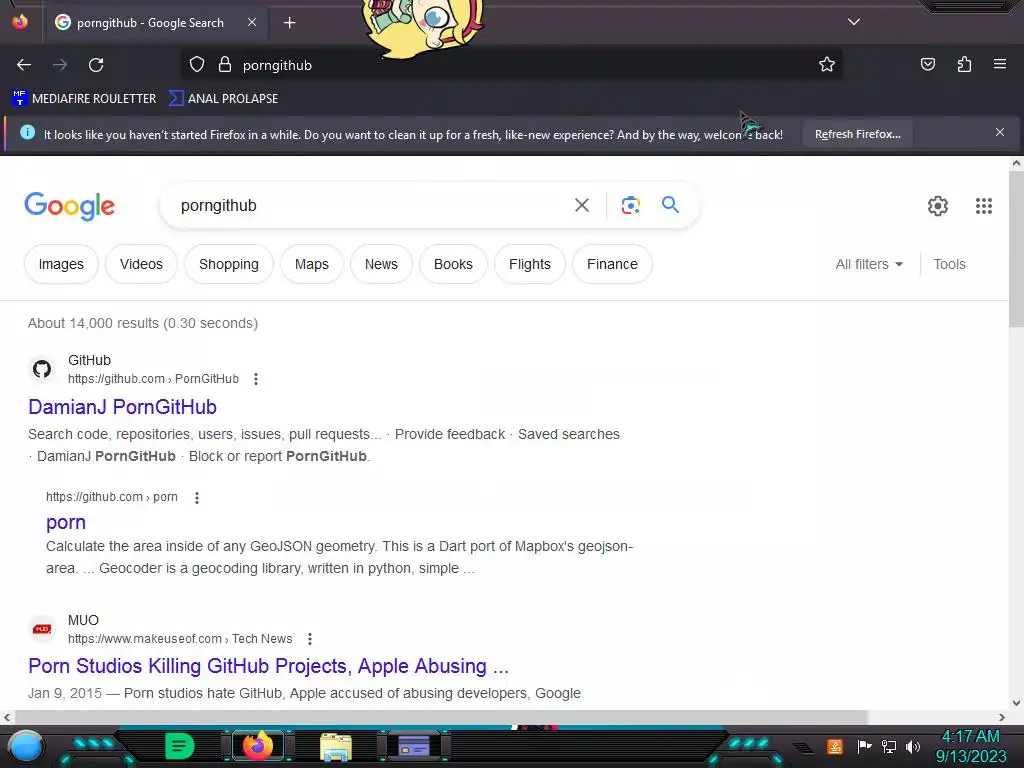Open the tracking protection shield icon
1024x768 pixels.
click(197, 65)
